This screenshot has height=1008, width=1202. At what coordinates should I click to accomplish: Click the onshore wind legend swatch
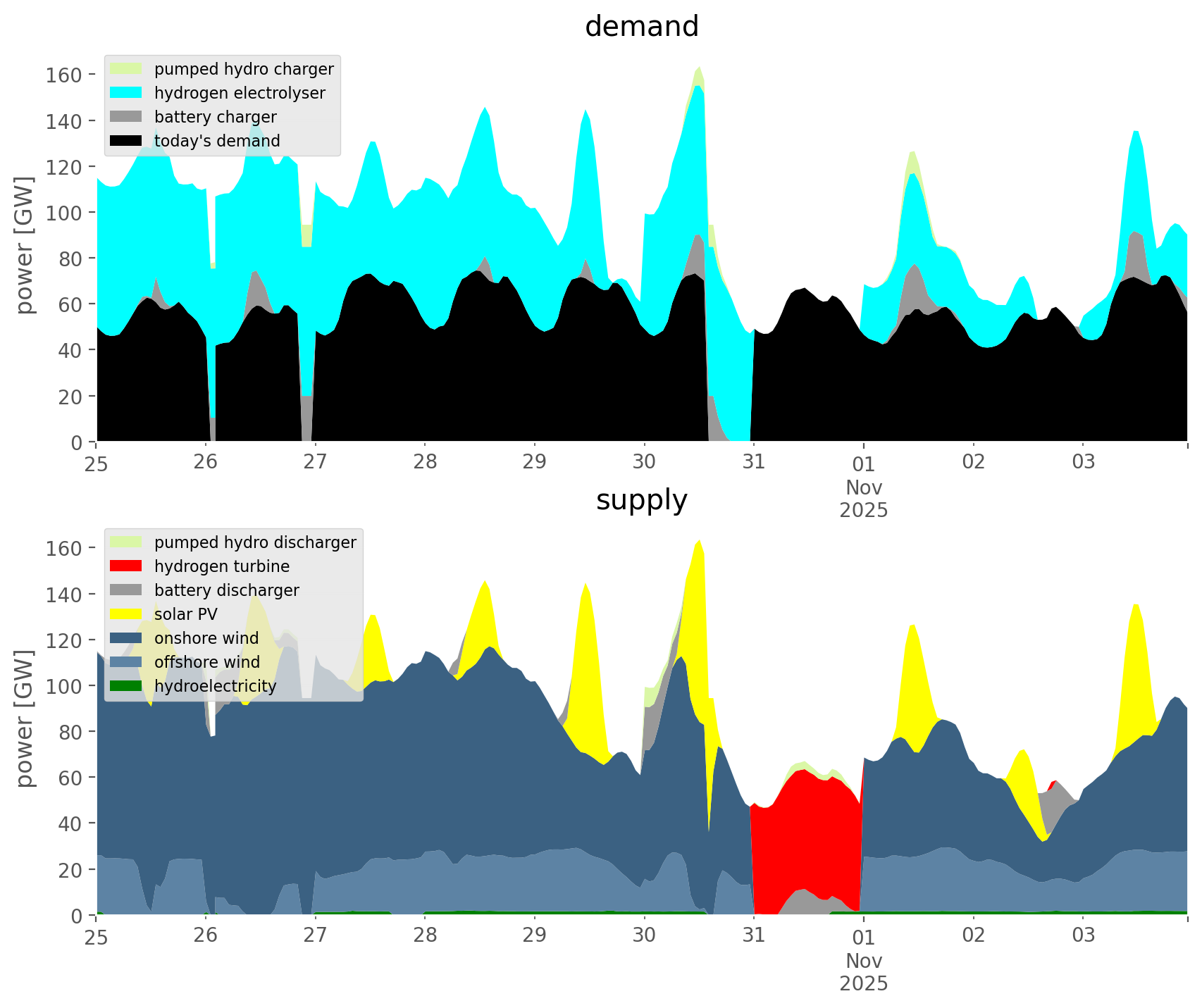pyautogui.click(x=126, y=638)
